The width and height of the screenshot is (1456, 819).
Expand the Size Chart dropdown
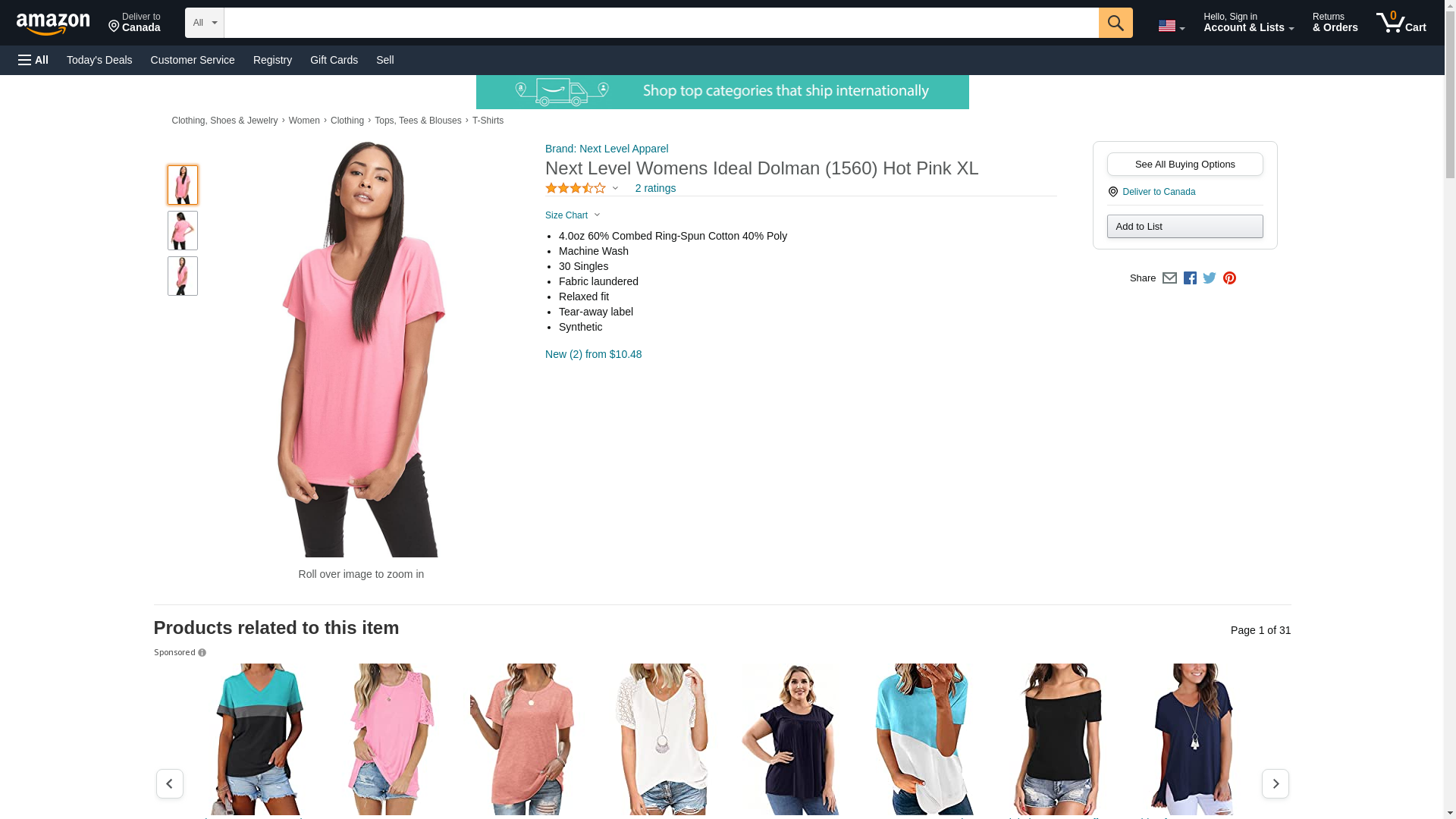pos(573,215)
